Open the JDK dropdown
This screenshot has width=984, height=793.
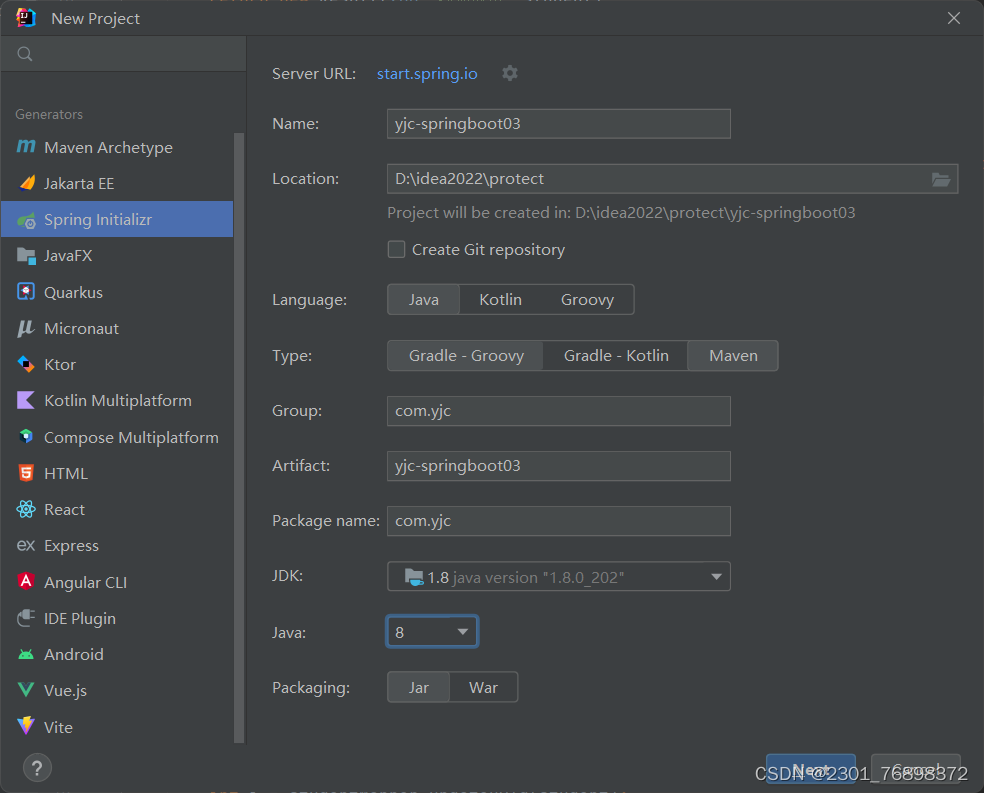559,577
